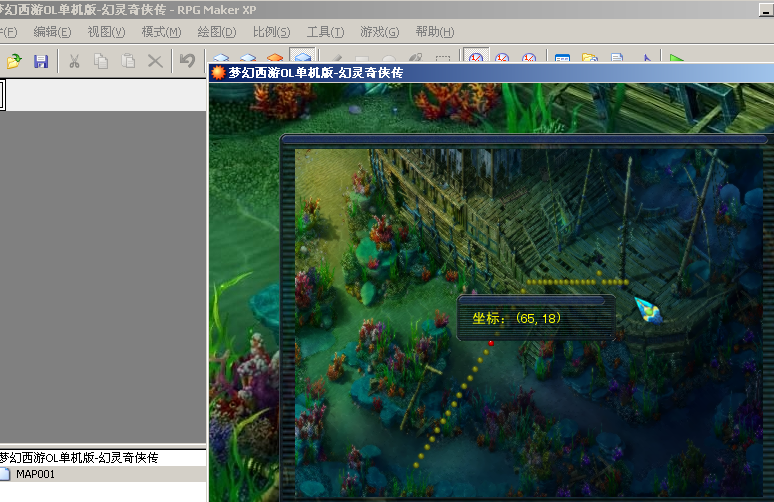Open the 模式(M) menu

(161, 32)
